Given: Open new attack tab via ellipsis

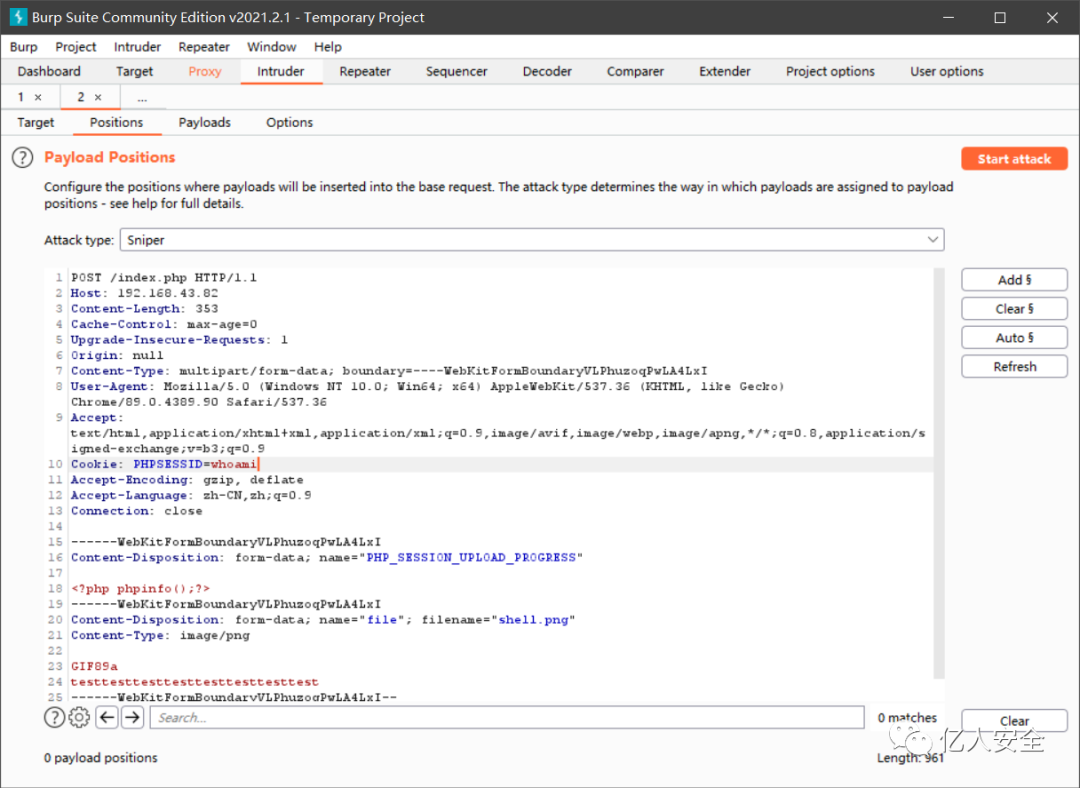Looking at the screenshot, I should [x=142, y=98].
